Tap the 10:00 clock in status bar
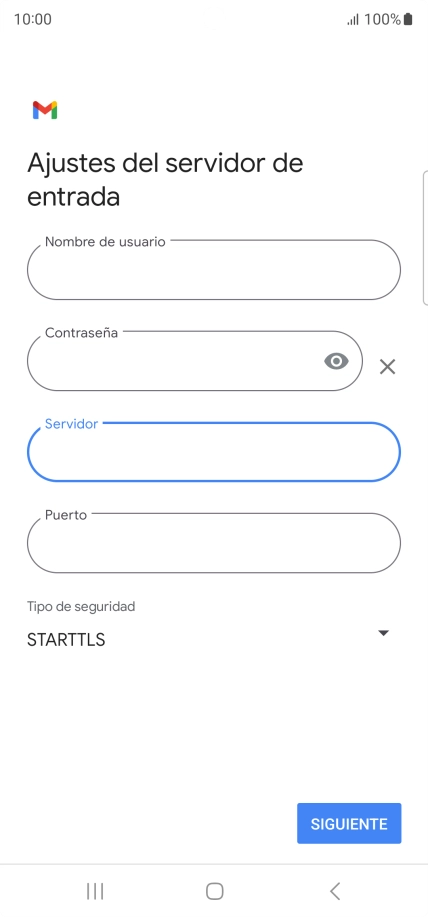 coord(33,19)
